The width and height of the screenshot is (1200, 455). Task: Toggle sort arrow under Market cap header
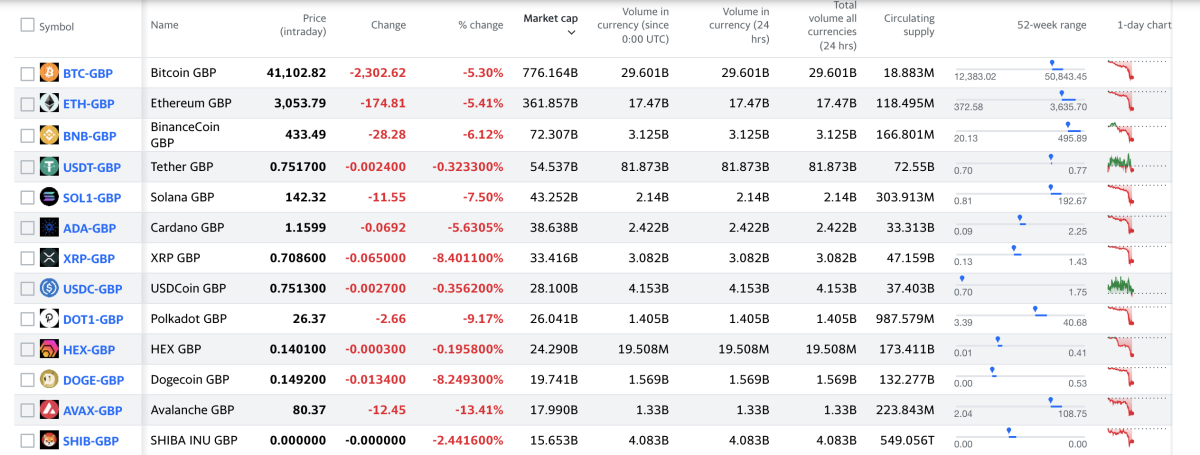click(x=571, y=33)
